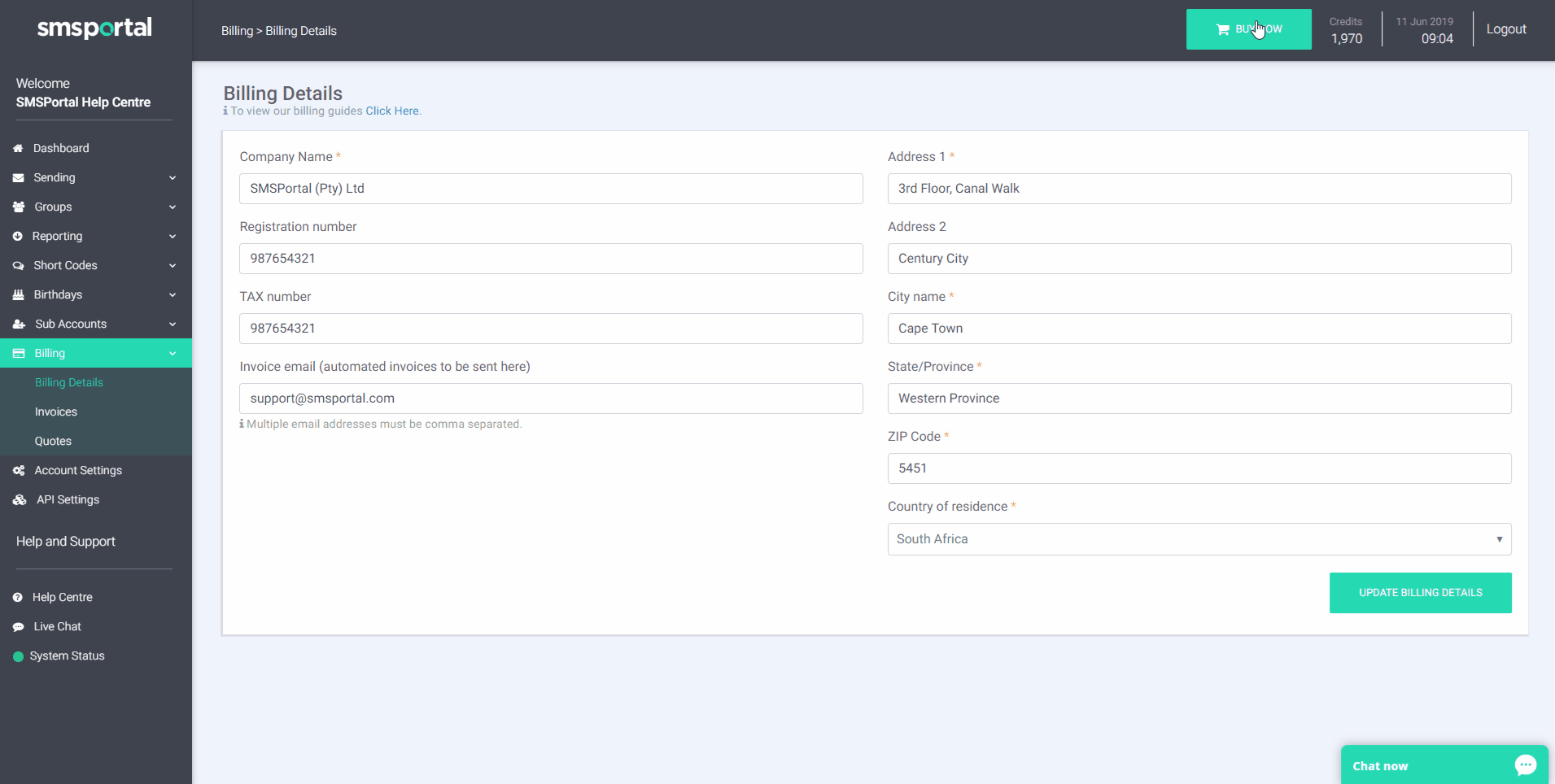Open billing guides via Click Here link

click(392, 111)
